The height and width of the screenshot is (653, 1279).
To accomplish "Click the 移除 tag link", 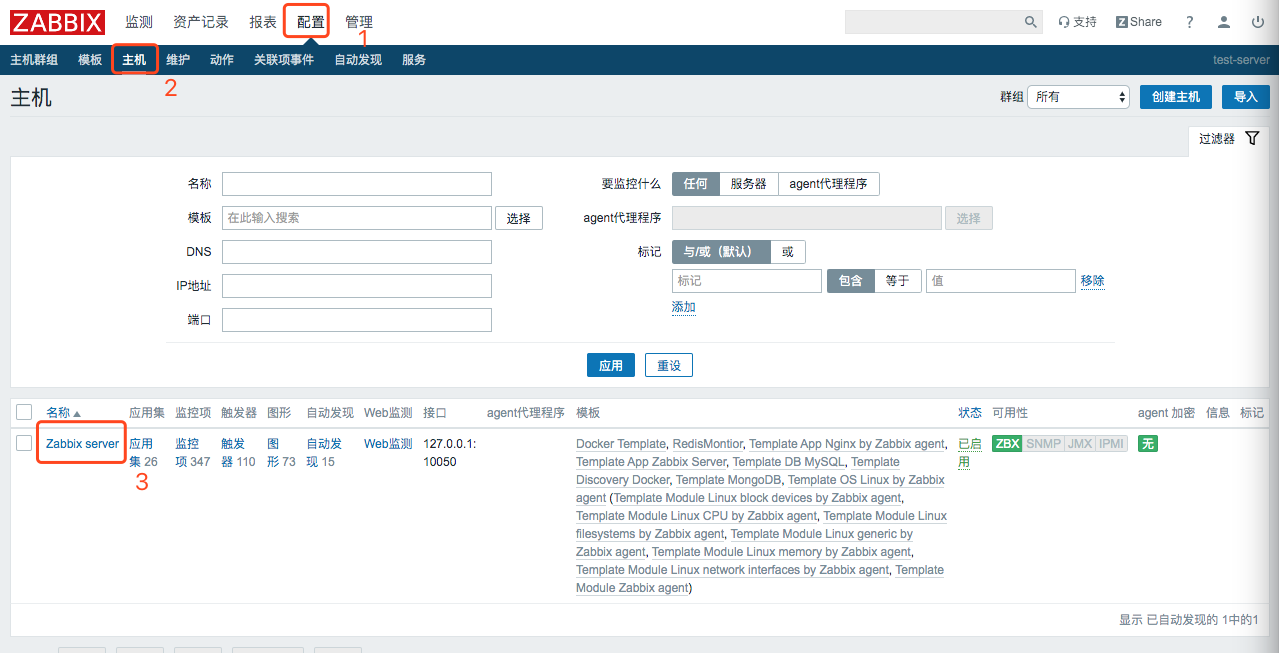I will coord(1092,281).
